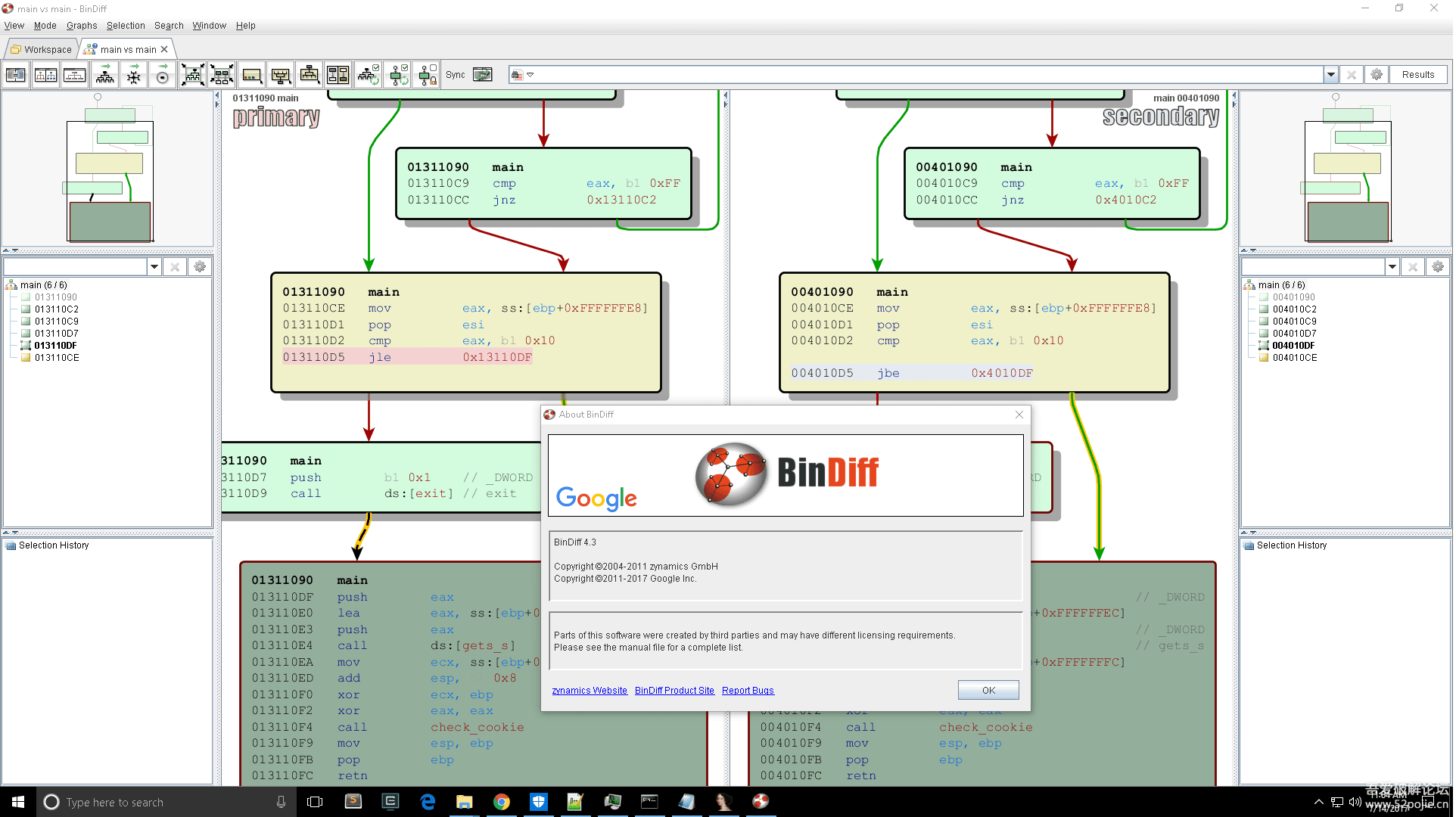
Task: Click the primary graph overview thumbnail
Action: pos(110,170)
